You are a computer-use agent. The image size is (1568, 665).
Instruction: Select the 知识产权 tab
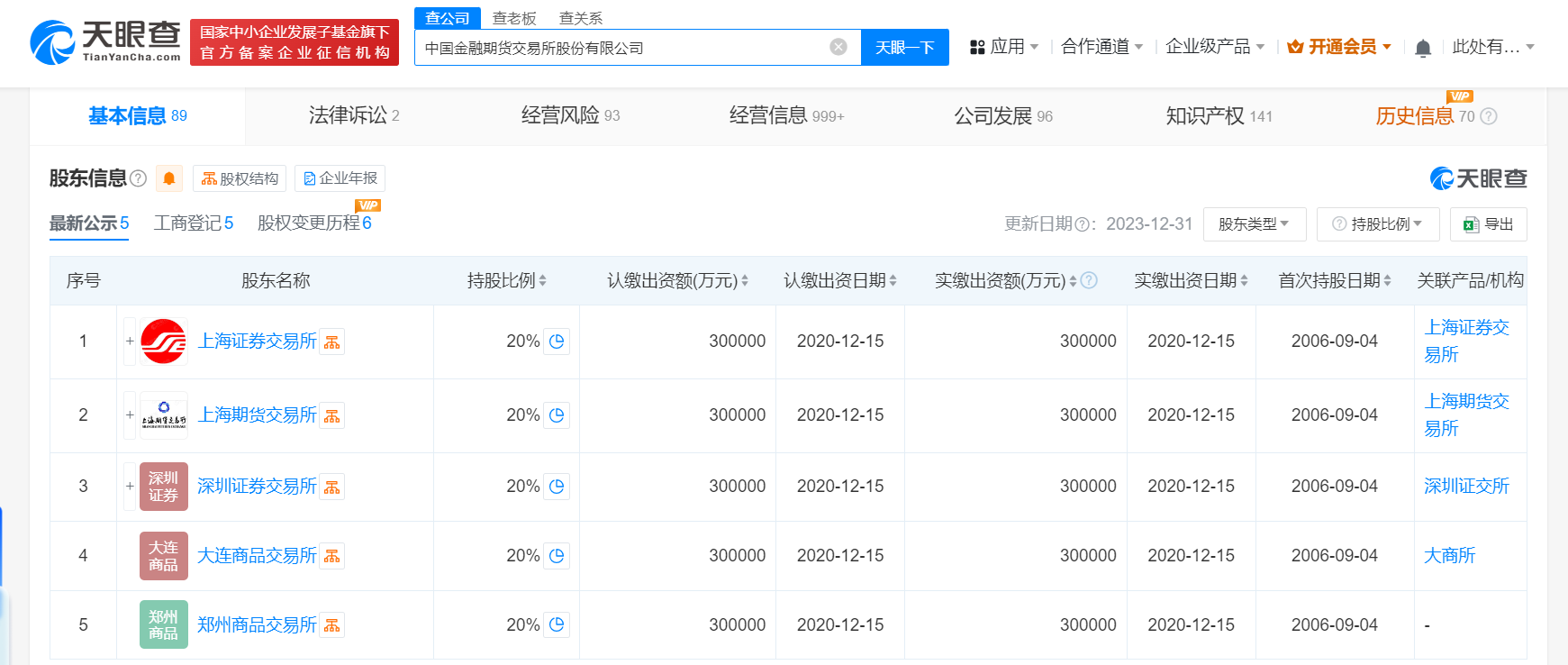1219,116
